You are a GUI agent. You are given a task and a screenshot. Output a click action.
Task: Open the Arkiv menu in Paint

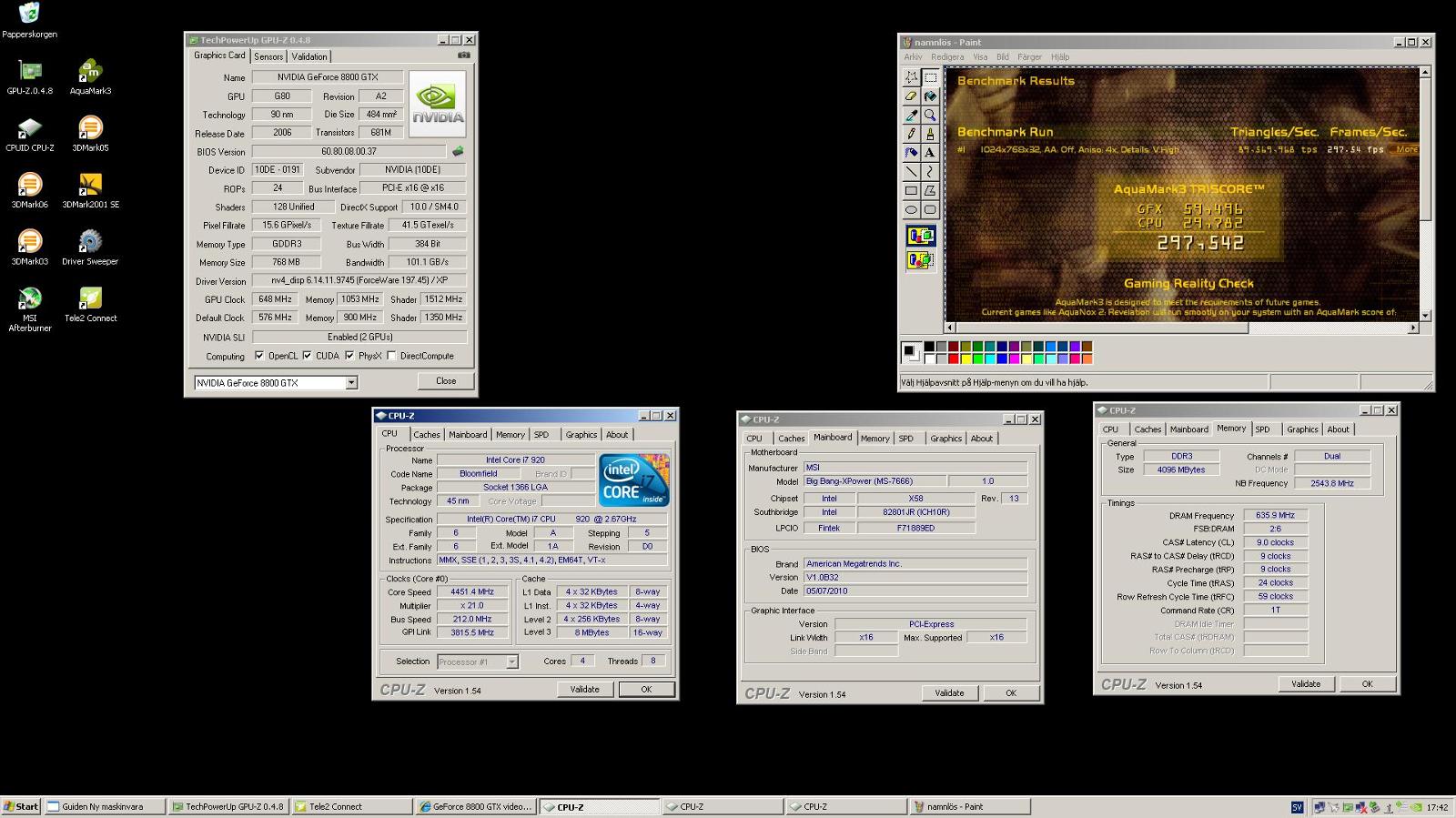(913, 56)
